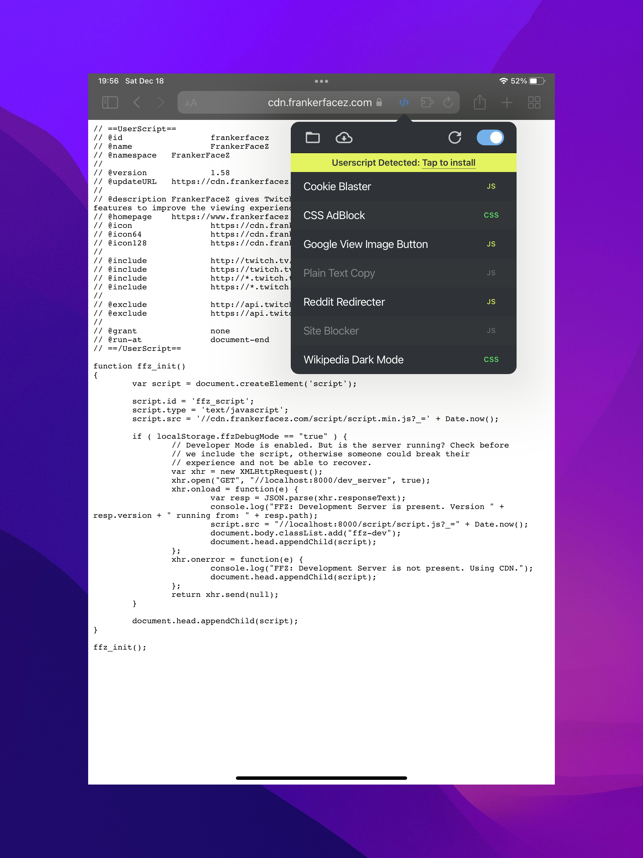The image size is (643, 858).
Task: Reload the page from address bar
Action: (448, 102)
